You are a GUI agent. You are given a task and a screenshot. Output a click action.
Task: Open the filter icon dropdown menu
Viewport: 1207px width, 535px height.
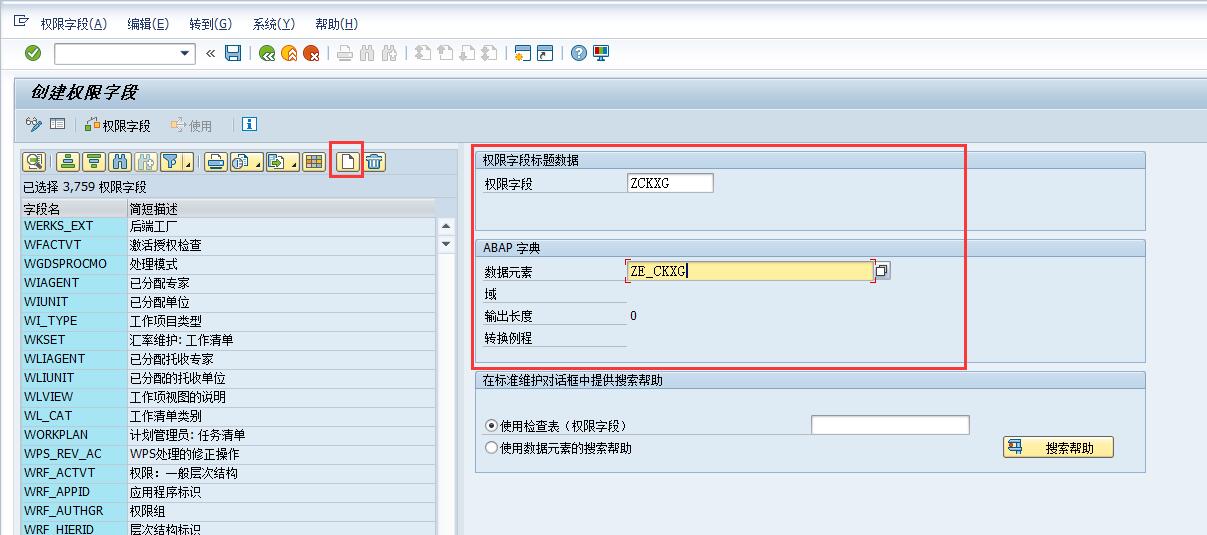[187, 163]
